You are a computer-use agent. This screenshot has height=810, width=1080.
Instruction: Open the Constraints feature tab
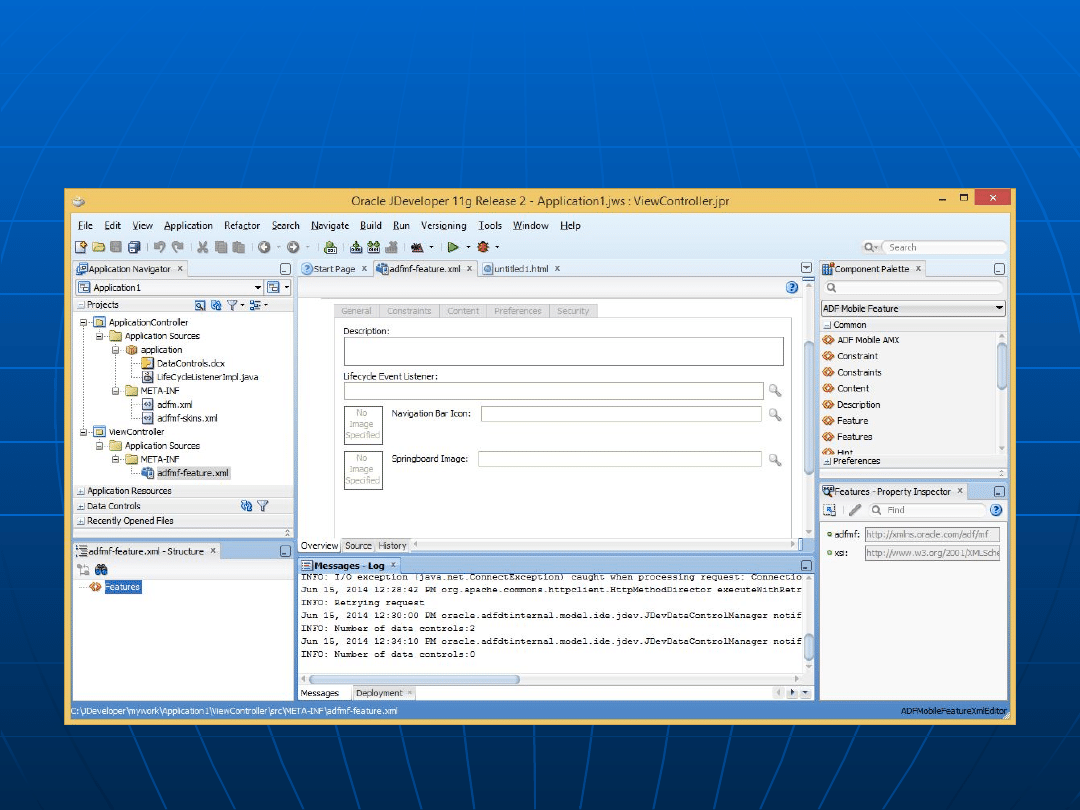409,311
